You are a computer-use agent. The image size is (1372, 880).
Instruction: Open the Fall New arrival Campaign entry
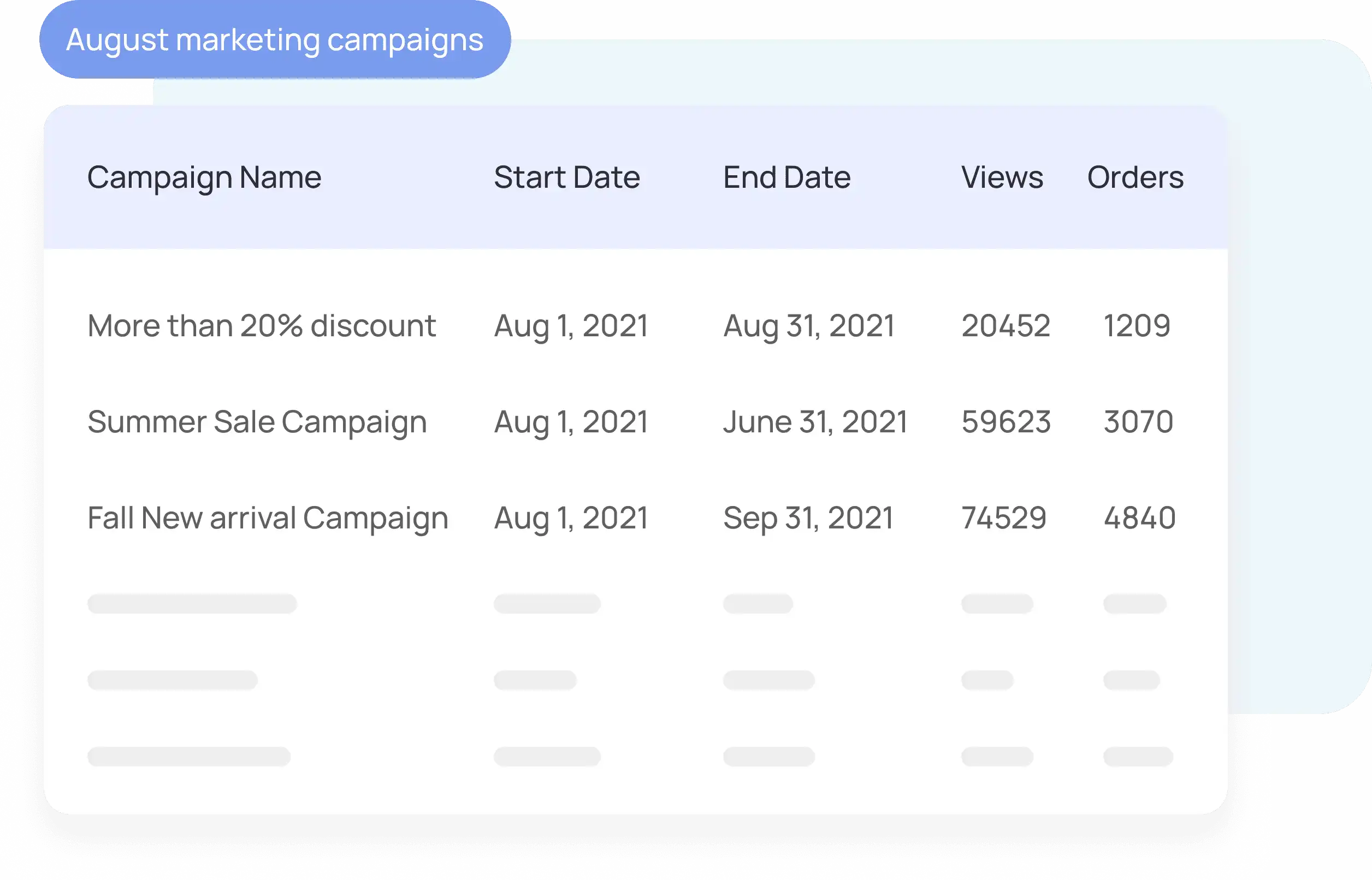(x=268, y=518)
